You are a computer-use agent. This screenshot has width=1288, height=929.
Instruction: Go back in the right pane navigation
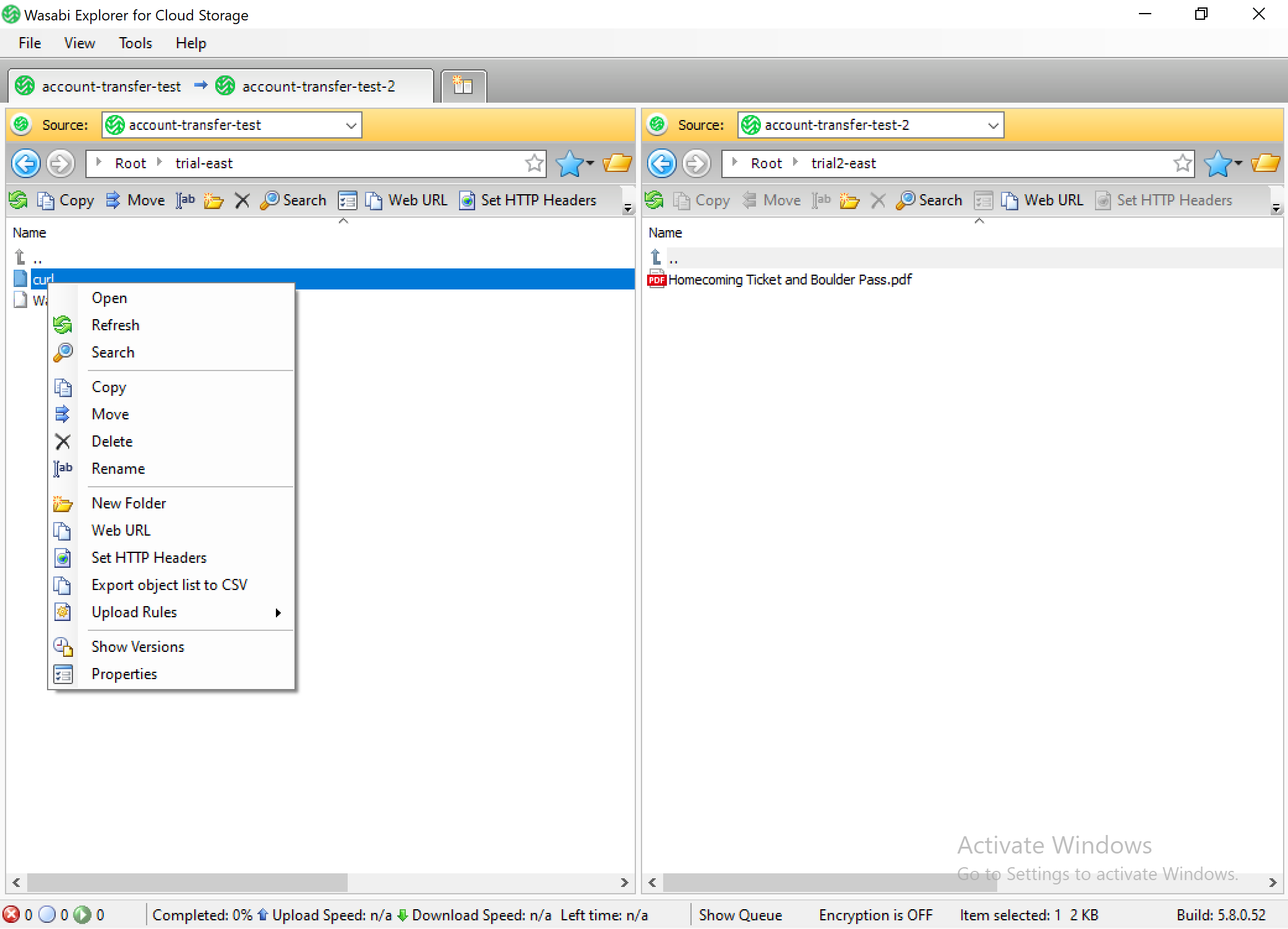662,163
